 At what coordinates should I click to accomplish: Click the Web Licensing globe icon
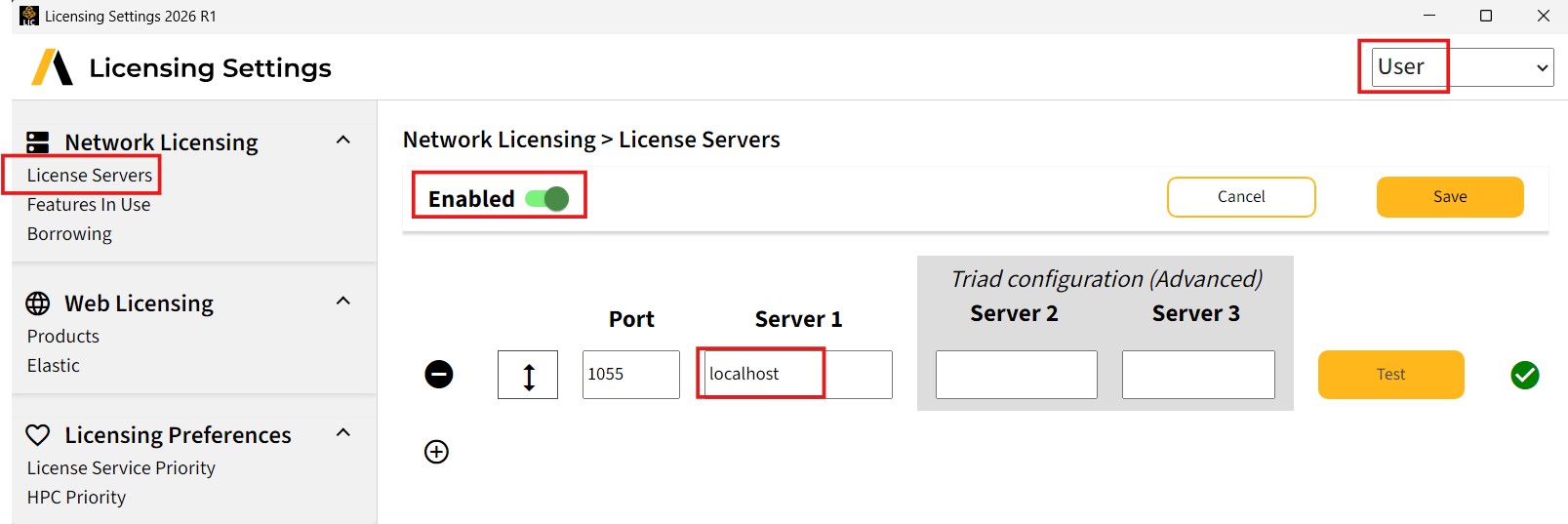(38, 303)
